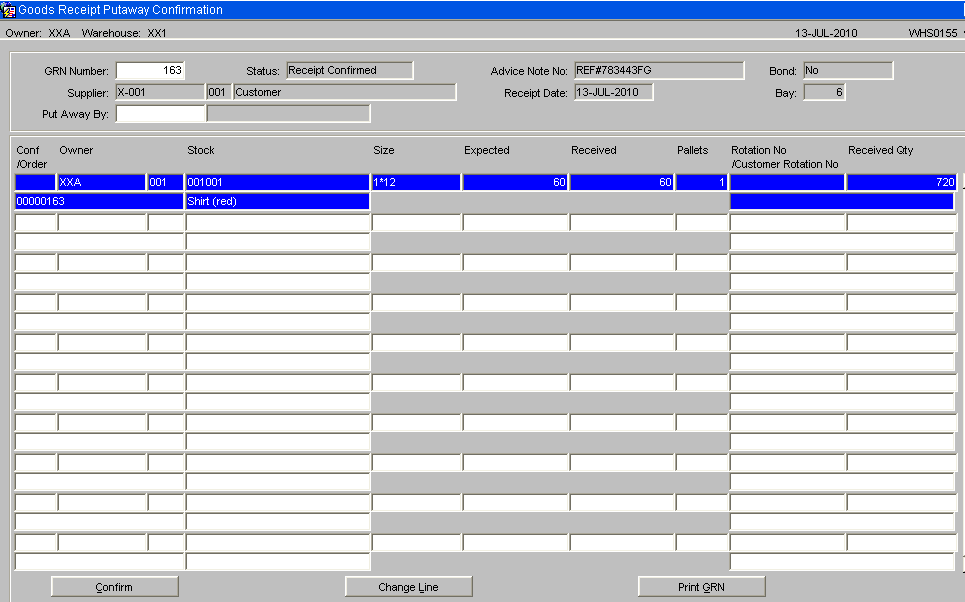Click the stock code cell 001001
The height and width of the screenshot is (602, 965).
(x=278, y=182)
